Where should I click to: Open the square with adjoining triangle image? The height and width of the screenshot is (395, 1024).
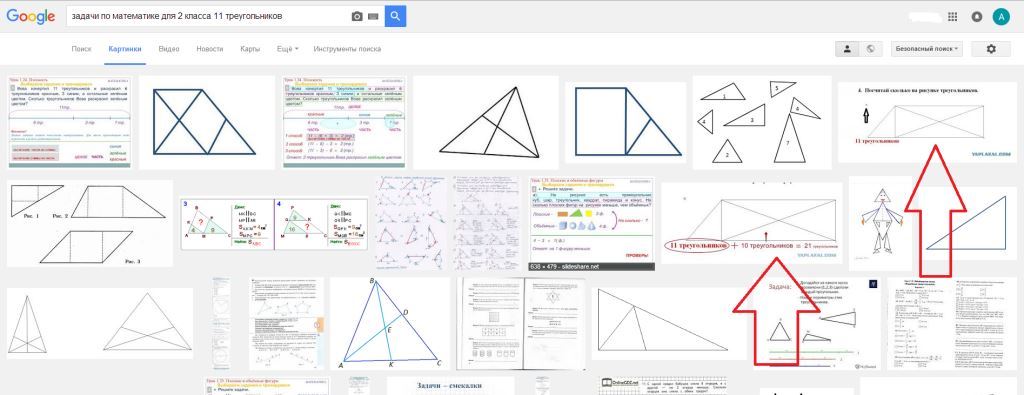[626, 122]
